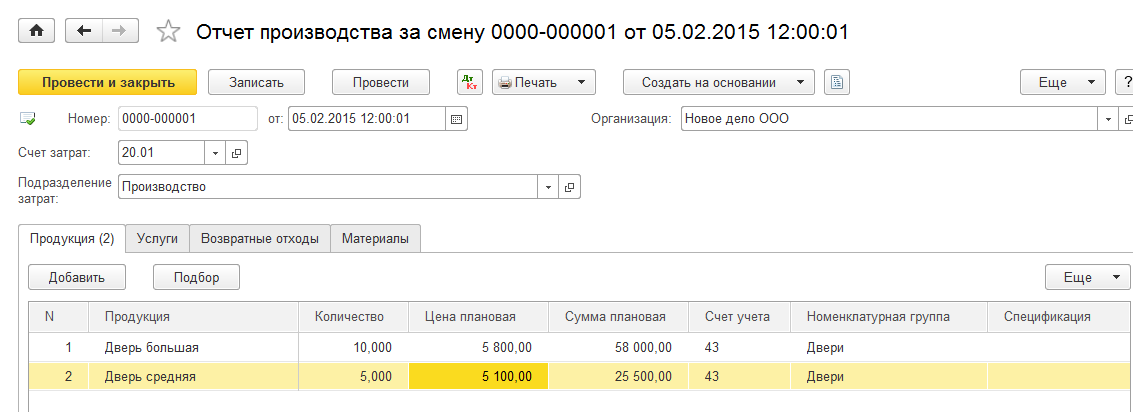The width and height of the screenshot is (1133, 412).
Task: Add document to favorites with star
Action: (168, 32)
